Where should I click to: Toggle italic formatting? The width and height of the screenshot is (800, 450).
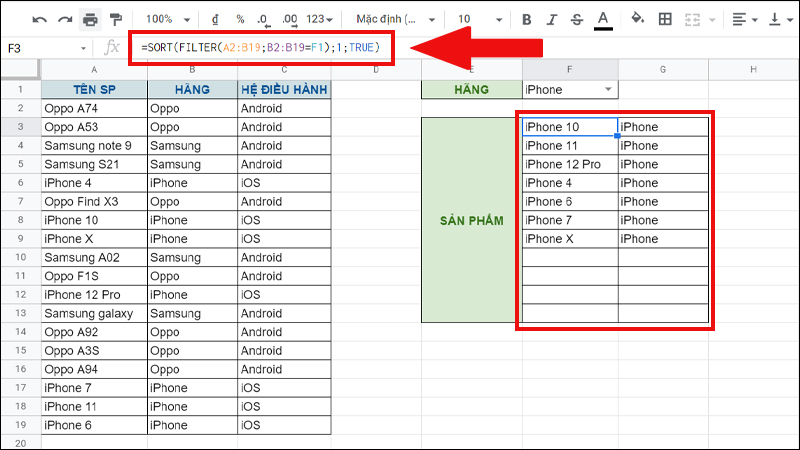pyautogui.click(x=552, y=20)
